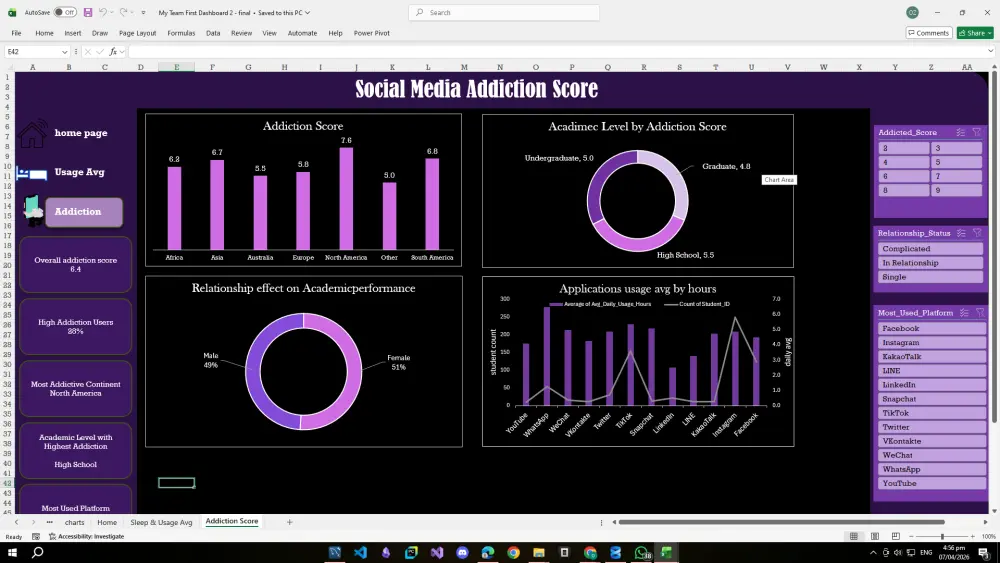The width and height of the screenshot is (1000, 563).
Task: Click the Usage Avg bed icon
Action: pos(32,173)
